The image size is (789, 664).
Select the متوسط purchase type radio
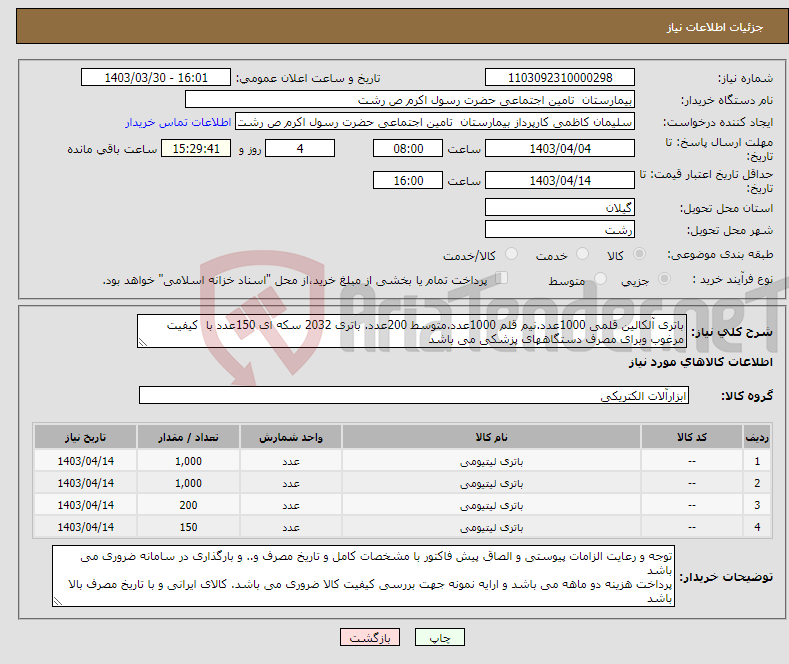600,279
